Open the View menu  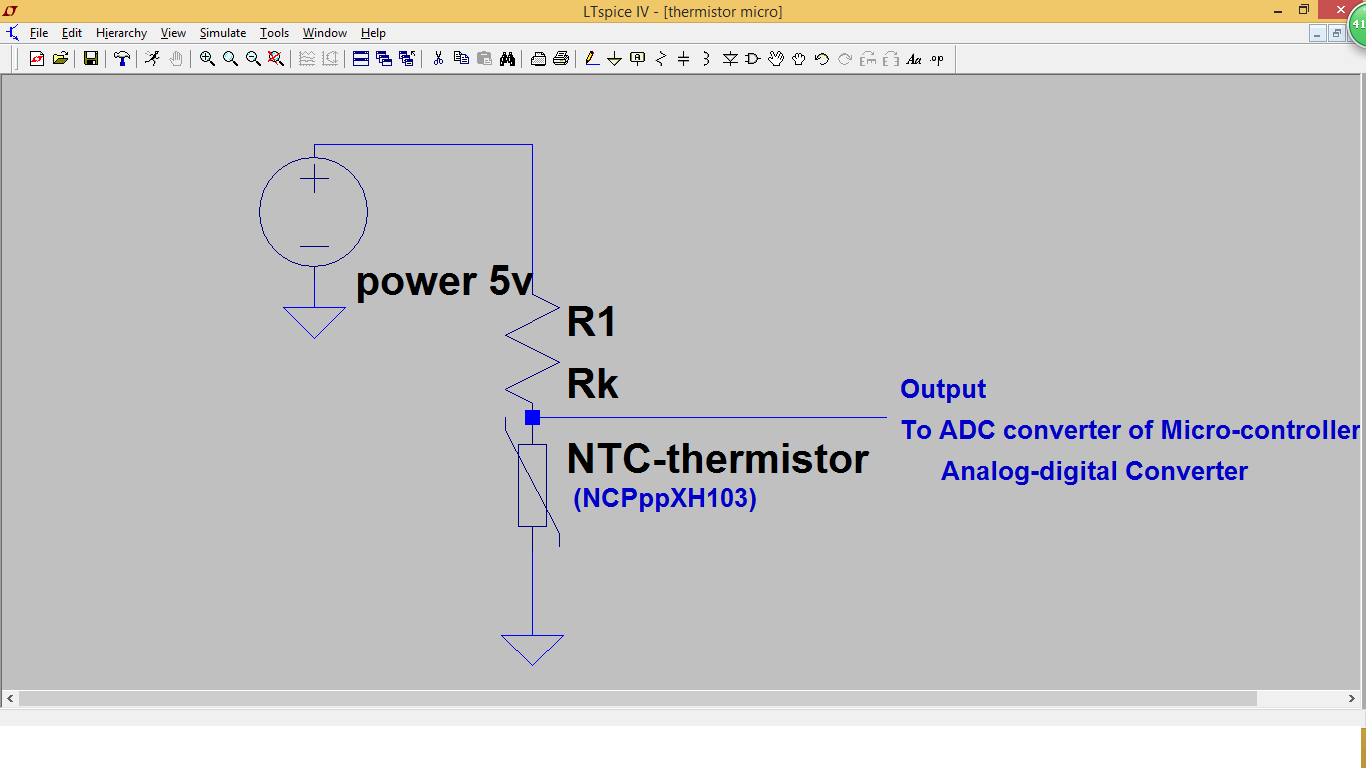pos(173,33)
